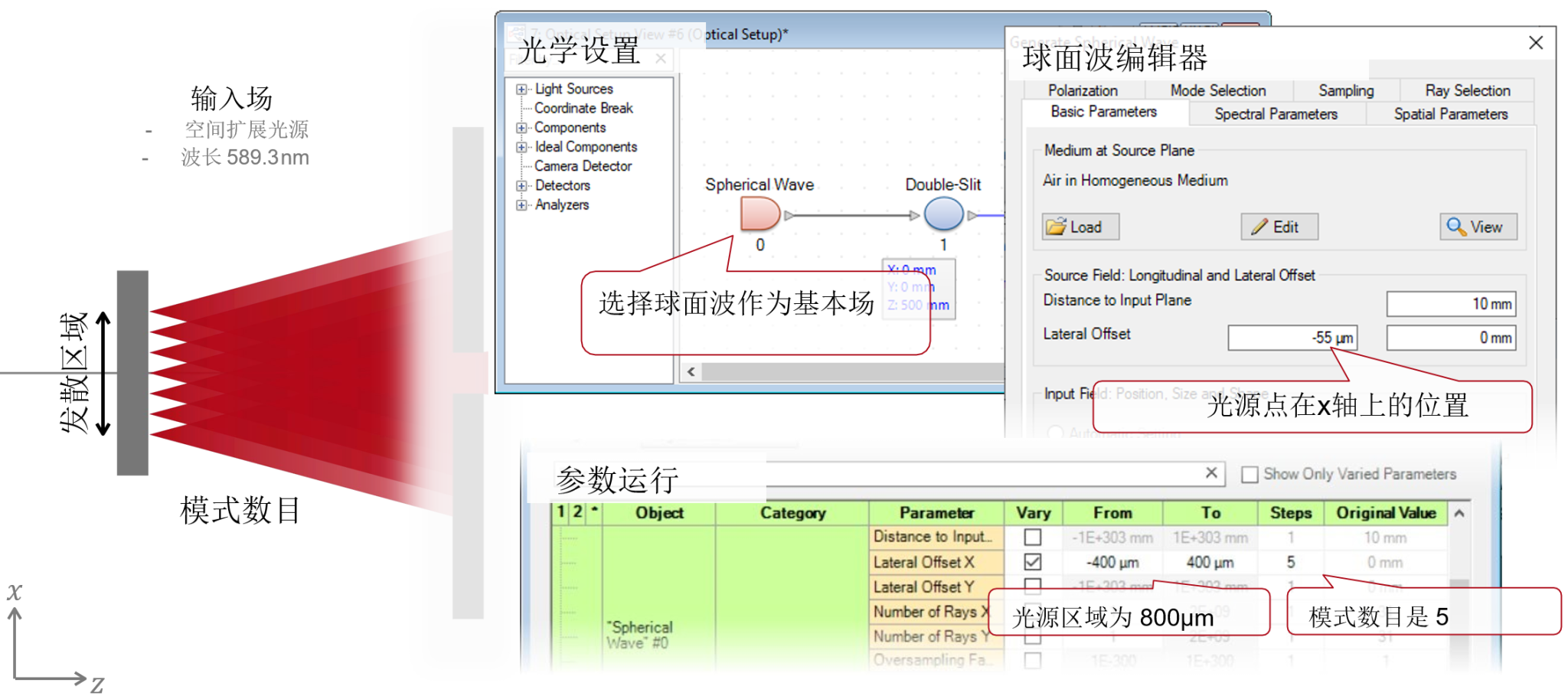1568x696 pixels.
Task: Close the spherical wave editor dialog
Action: (1535, 43)
